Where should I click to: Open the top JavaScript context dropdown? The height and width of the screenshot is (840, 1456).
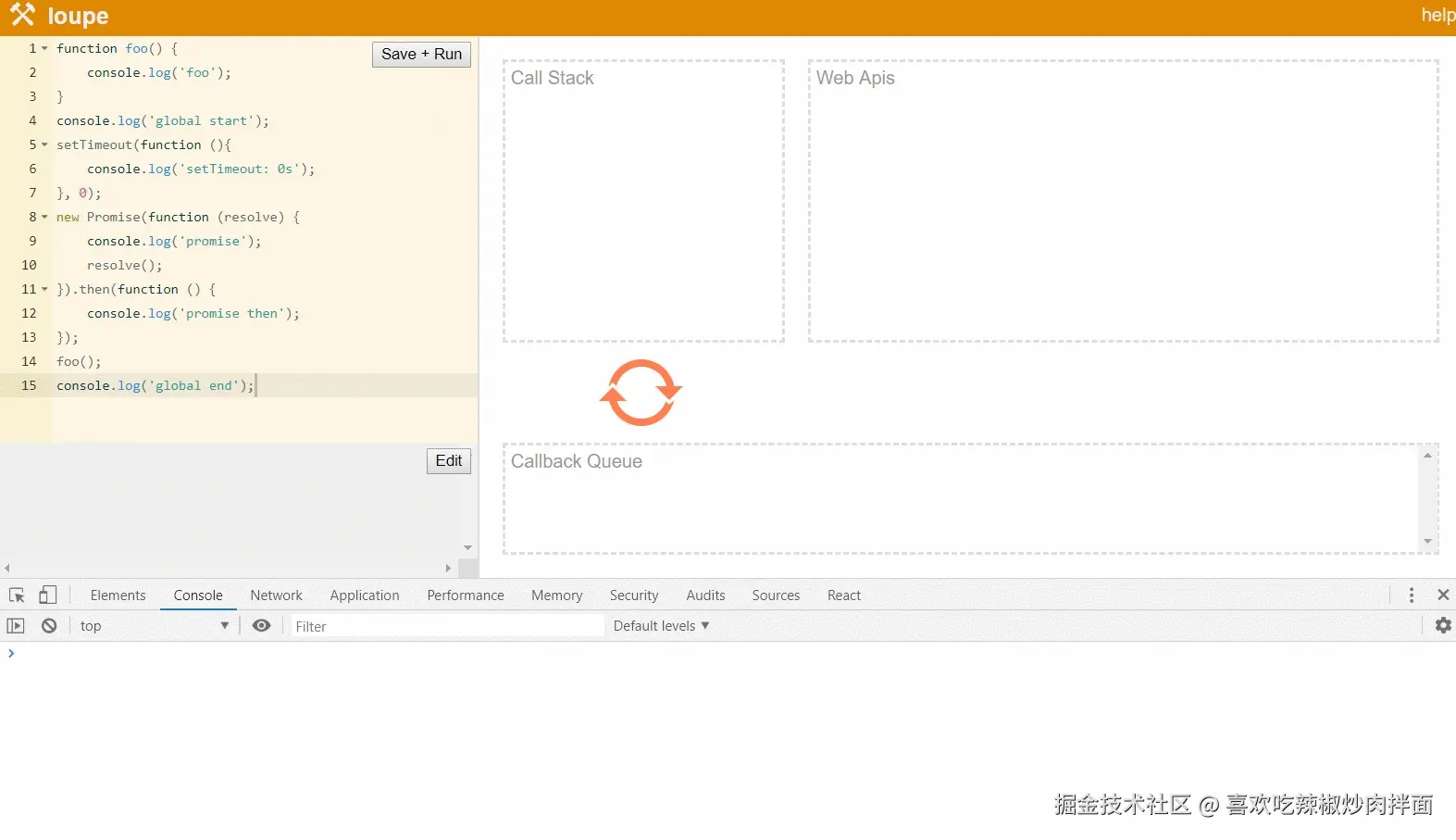tap(154, 626)
